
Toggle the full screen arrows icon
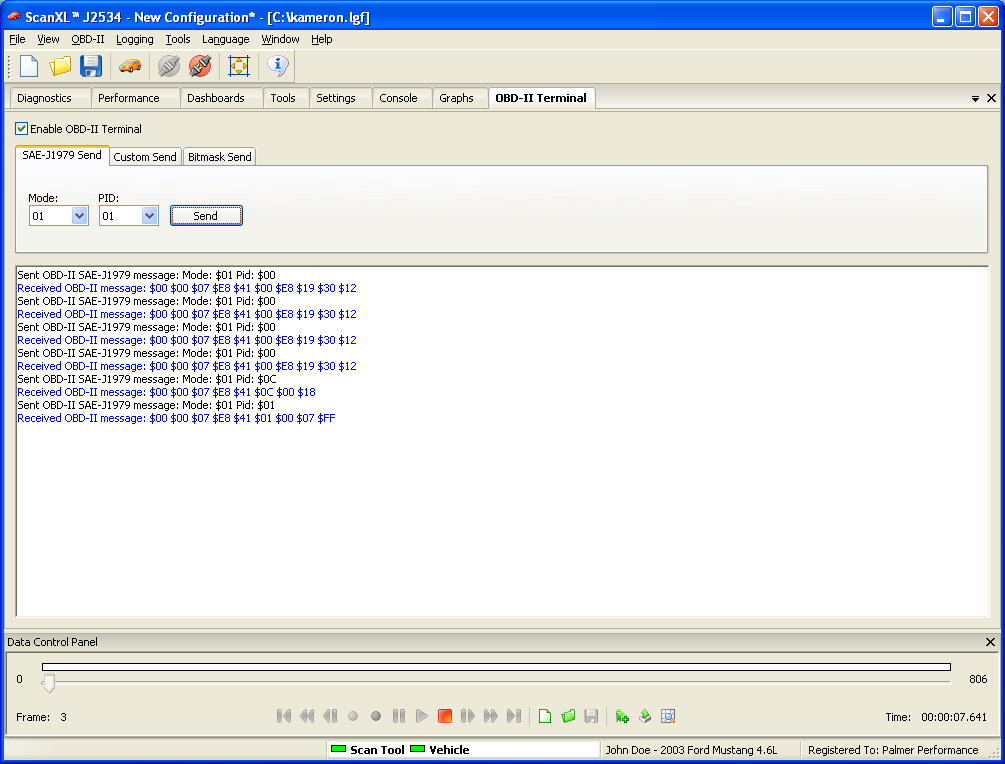pyautogui.click(x=239, y=66)
